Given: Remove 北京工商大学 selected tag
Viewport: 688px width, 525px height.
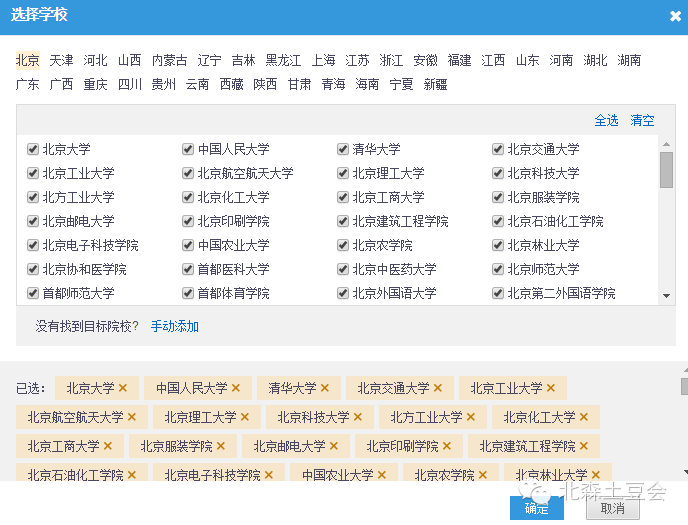Looking at the screenshot, I should (x=108, y=446).
